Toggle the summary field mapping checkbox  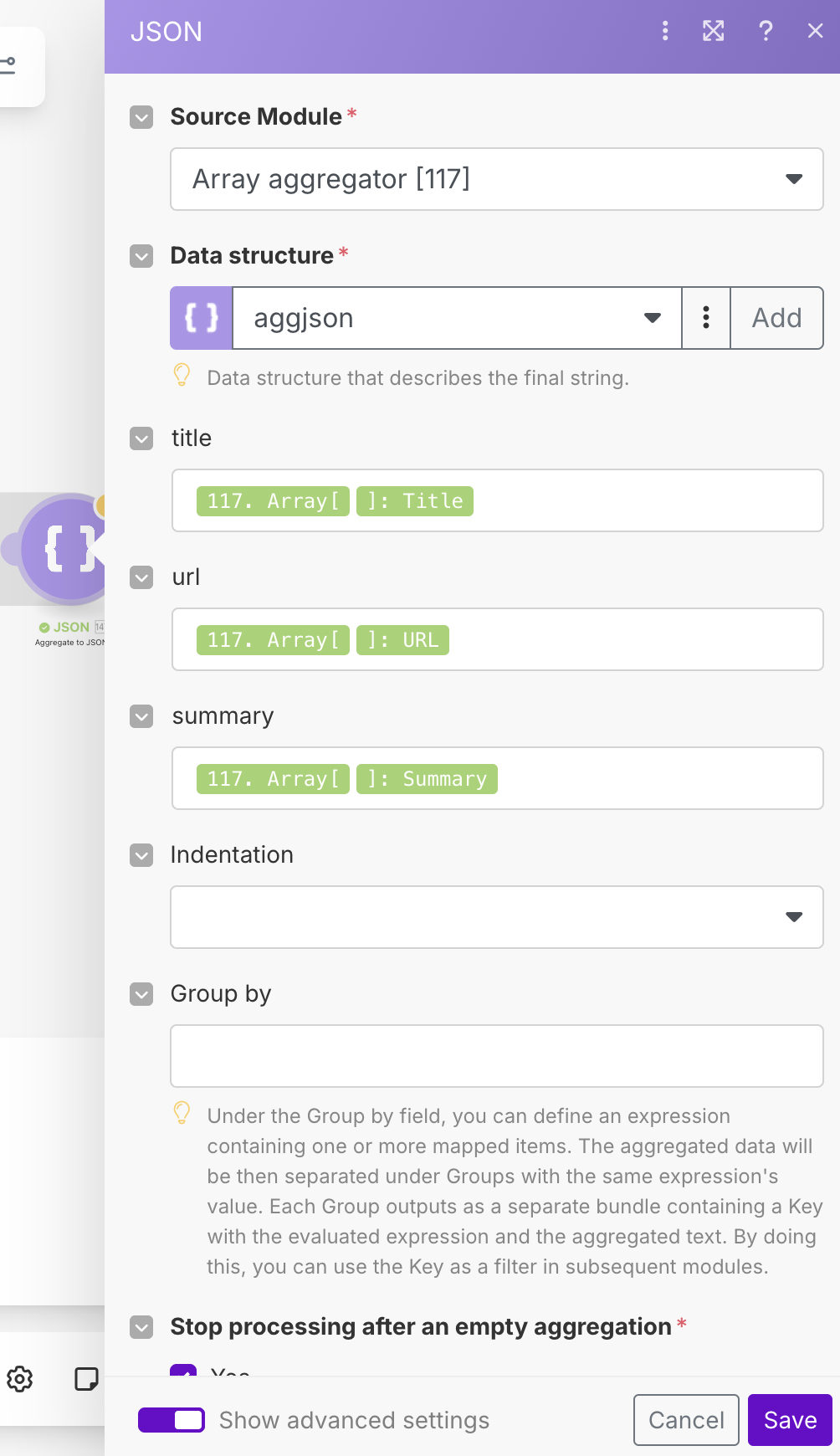click(x=141, y=716)
